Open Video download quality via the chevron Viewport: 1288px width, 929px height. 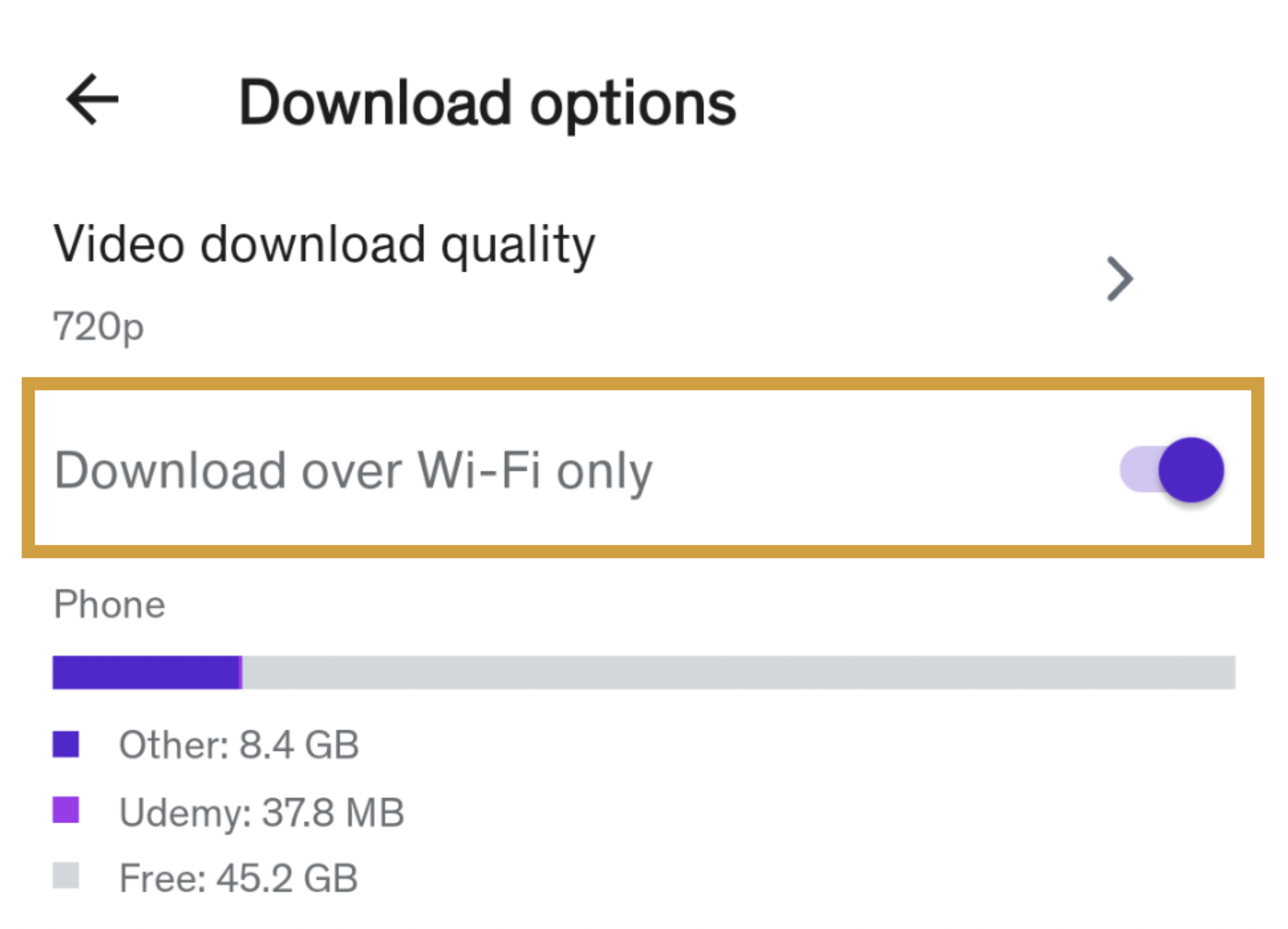(x=1119, y=279)
